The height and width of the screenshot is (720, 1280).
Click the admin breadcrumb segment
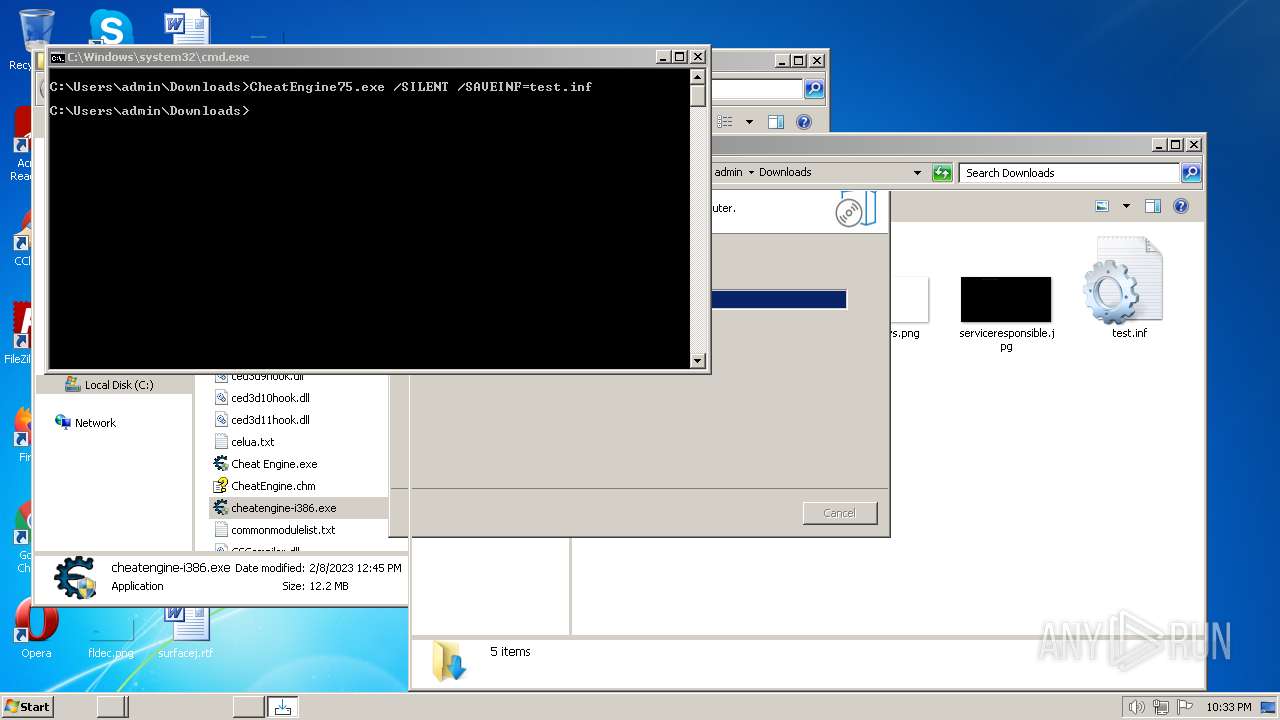728,172
